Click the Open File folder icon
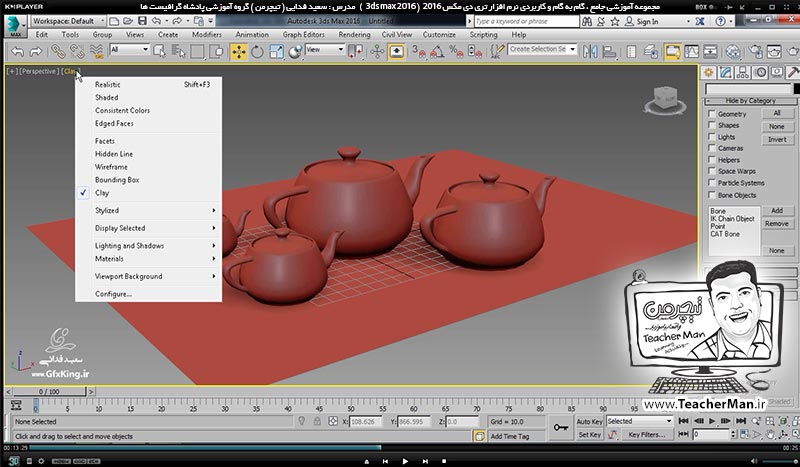Screen dimensions: 800x467 (128, 21)
